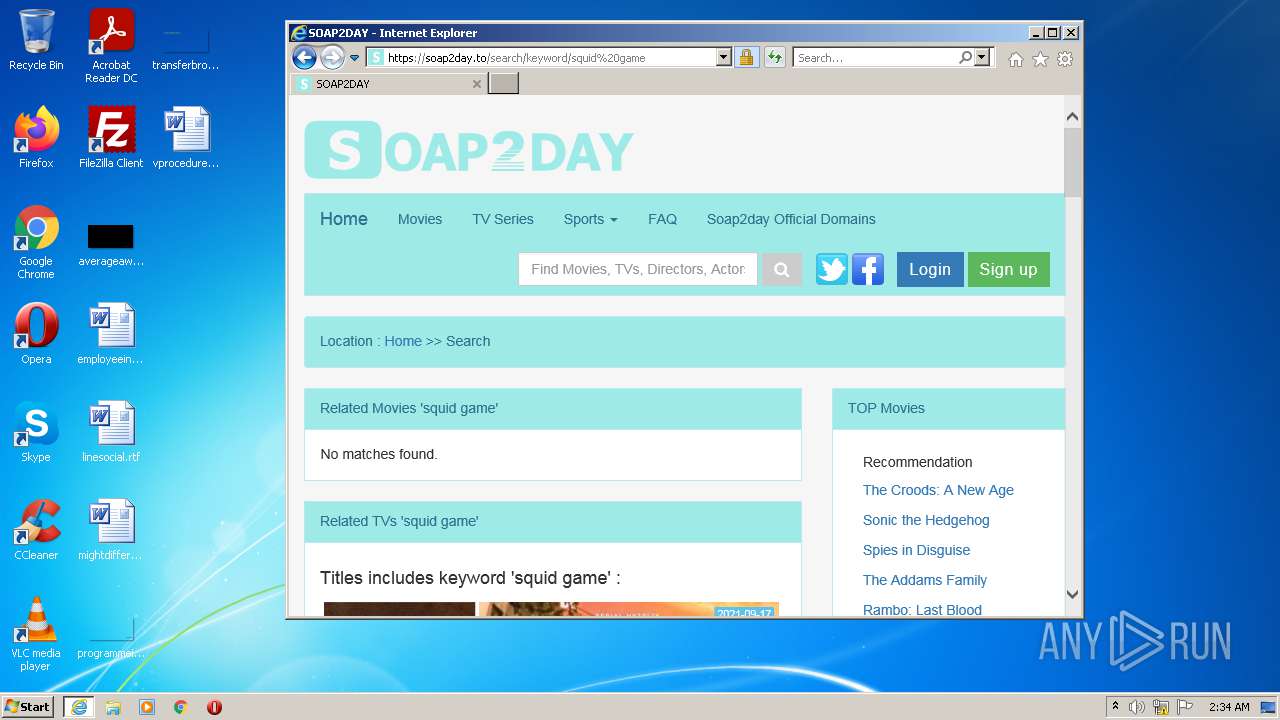Click the site search magnifier button
Viewport: 1280px width, 720px height.
pos(782,269)
